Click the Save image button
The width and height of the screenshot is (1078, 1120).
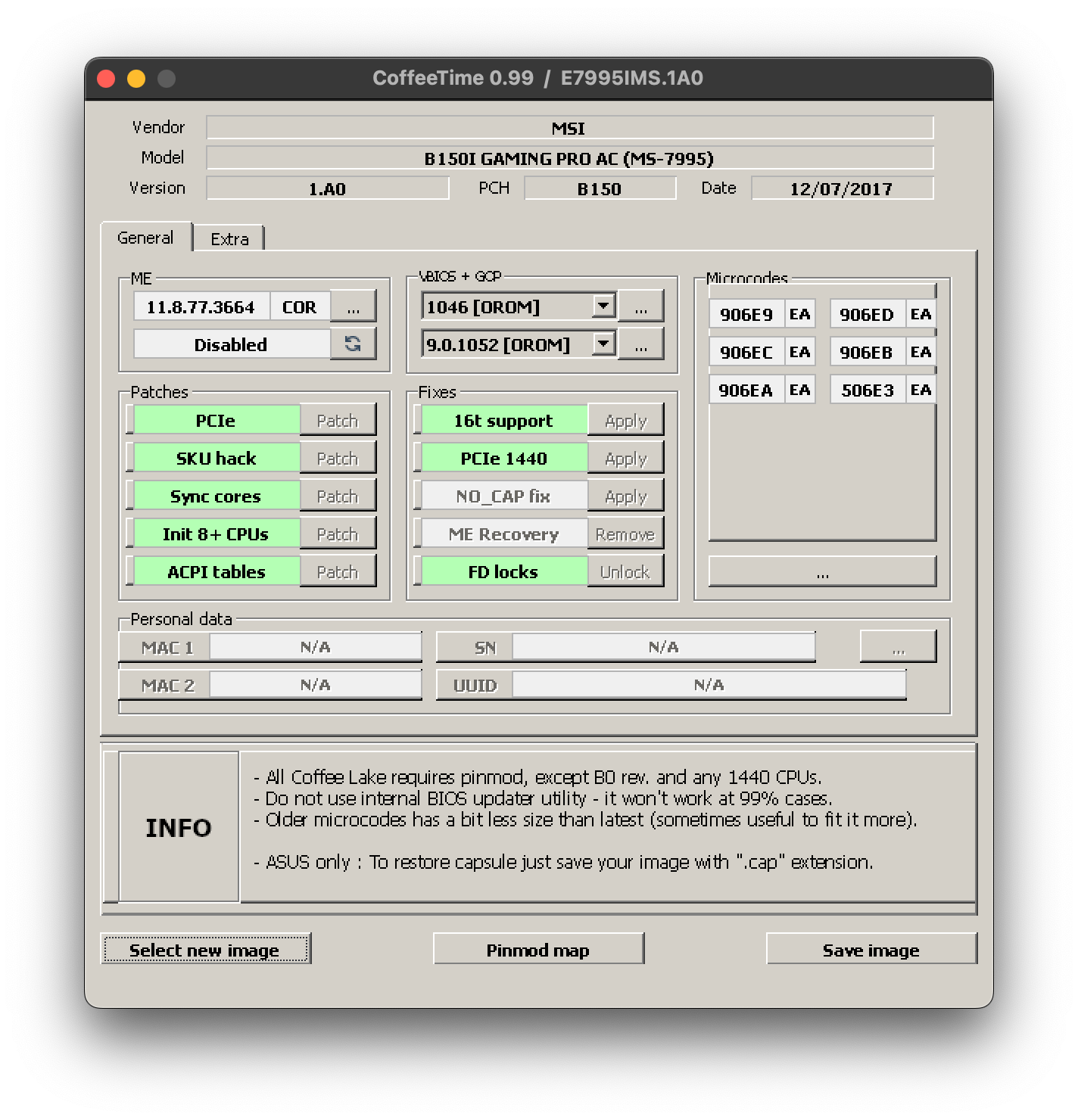(x=871, y=949)
